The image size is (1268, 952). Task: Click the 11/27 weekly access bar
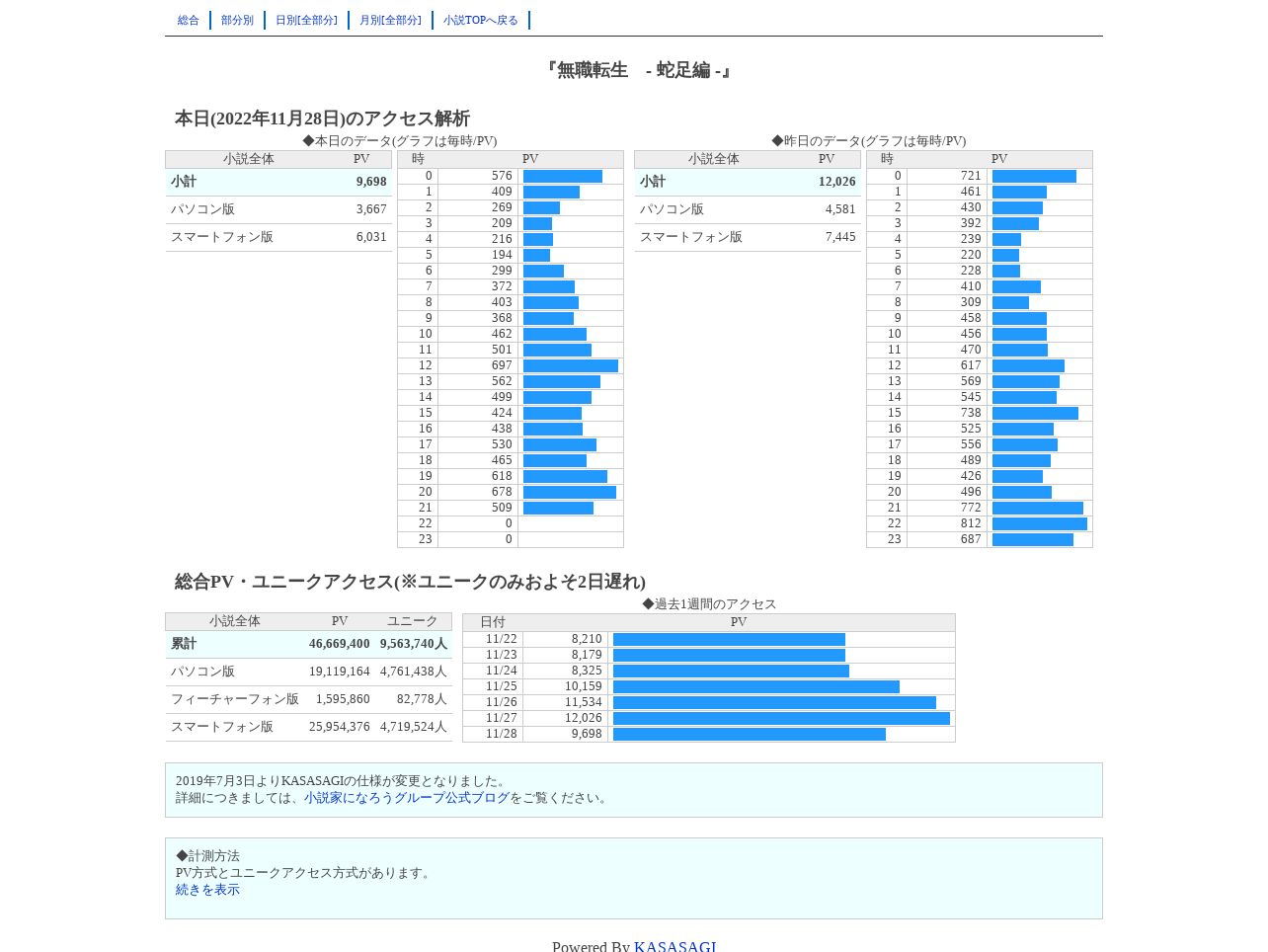(x=781, y=718)
